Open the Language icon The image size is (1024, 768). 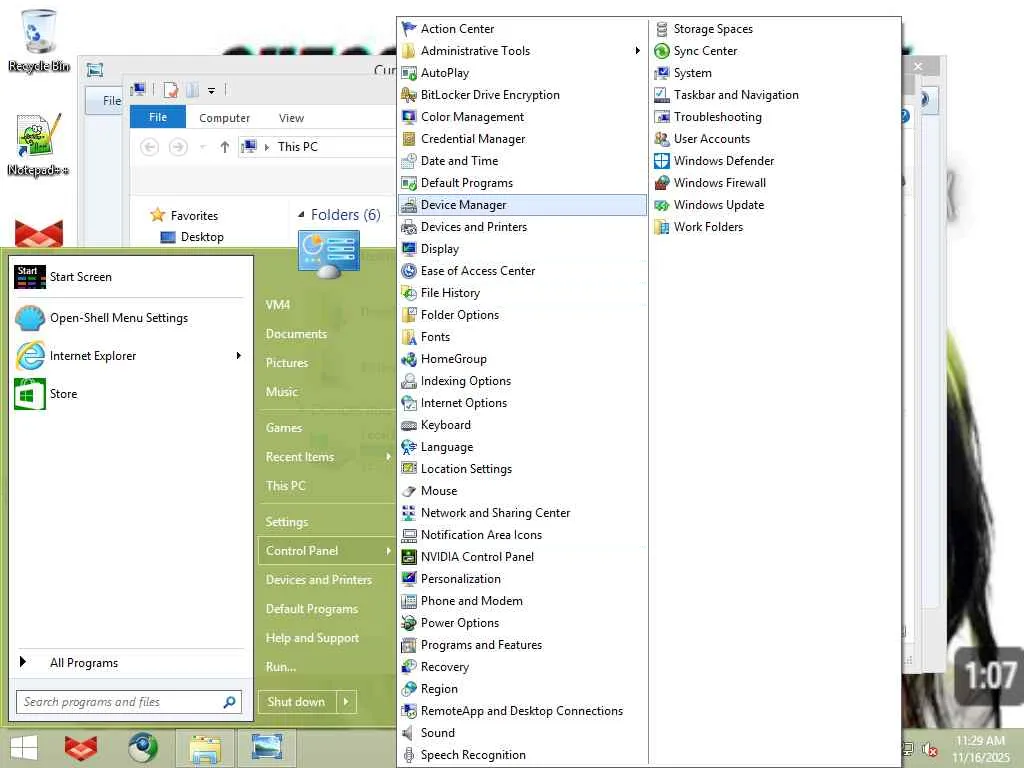click(x=409, y=447)
